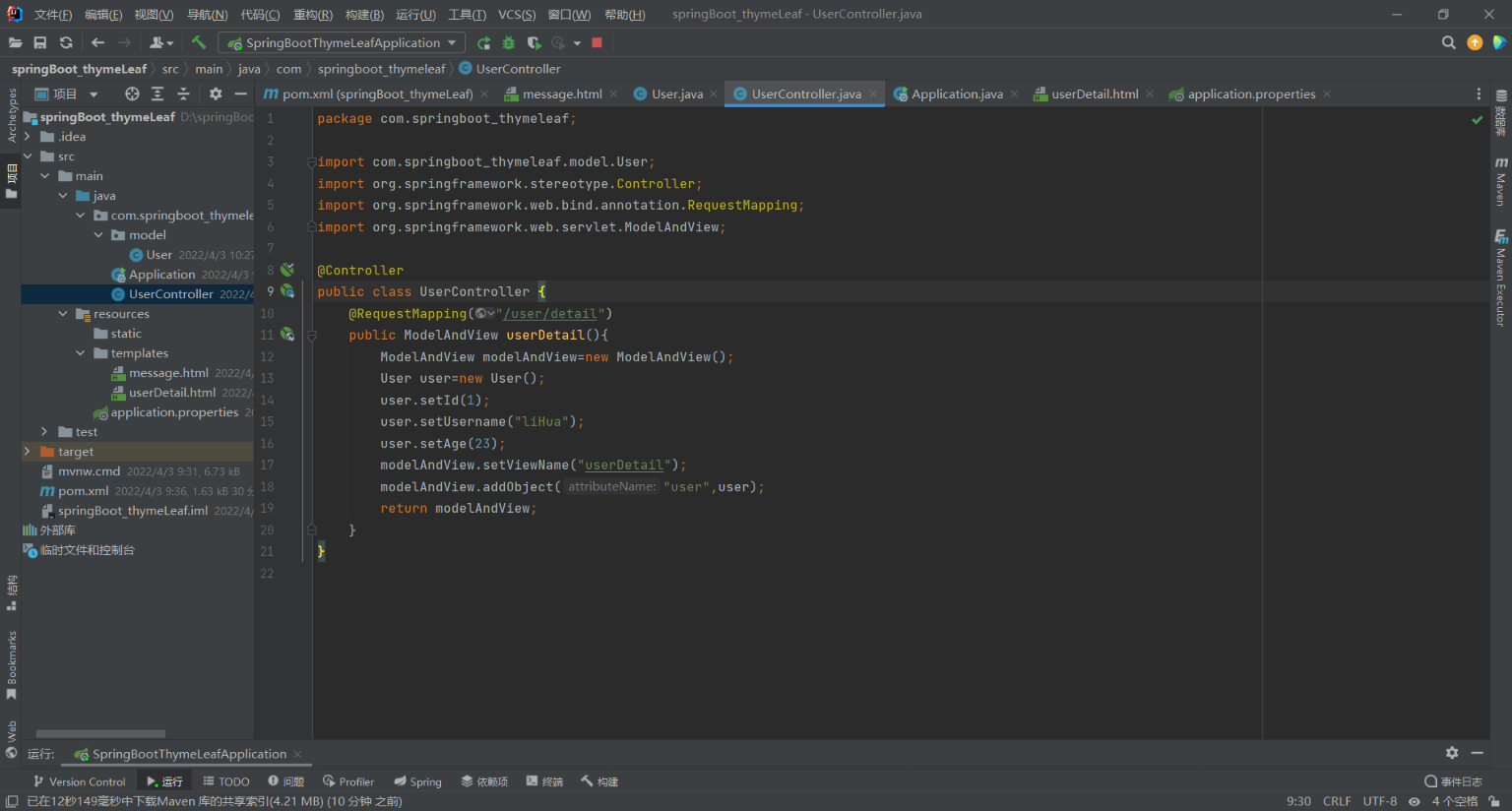Click CRLF line separator in status bar
Image resolution: width=1512 pixels, height=811 pixels.
(1337, 801)
